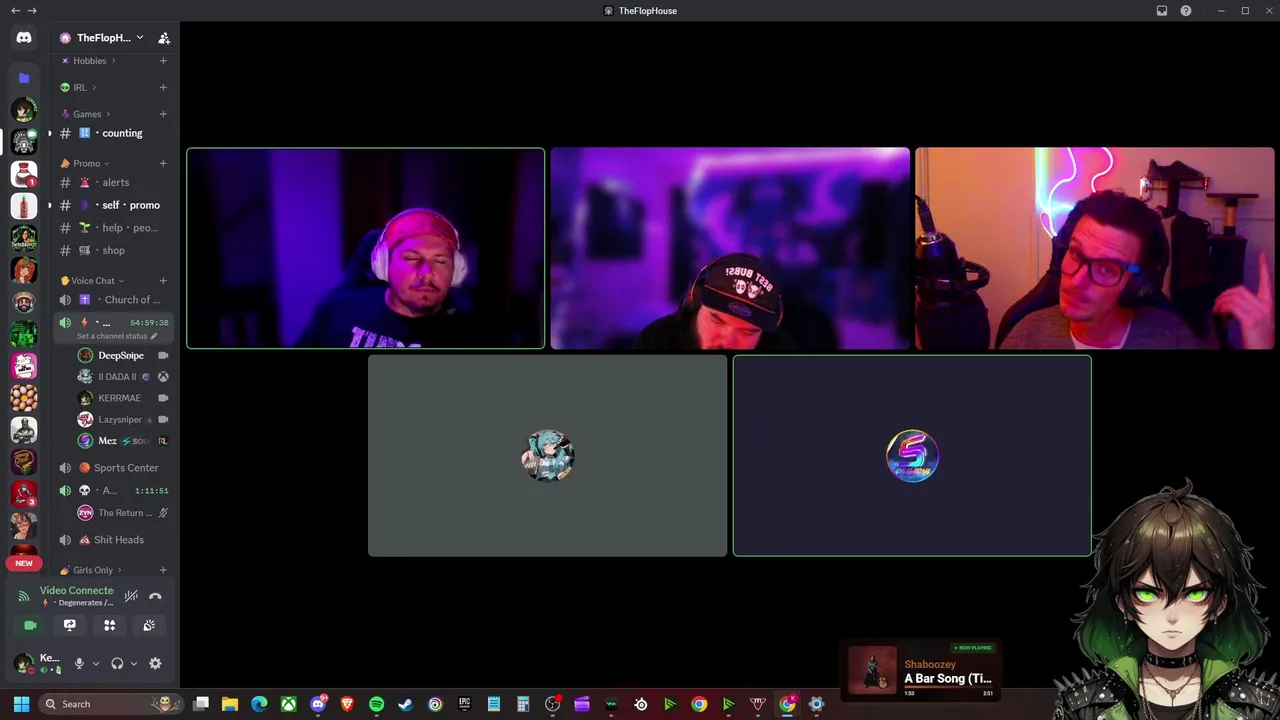
Task: Open the counting text channel
Action: tap(113, 133)
